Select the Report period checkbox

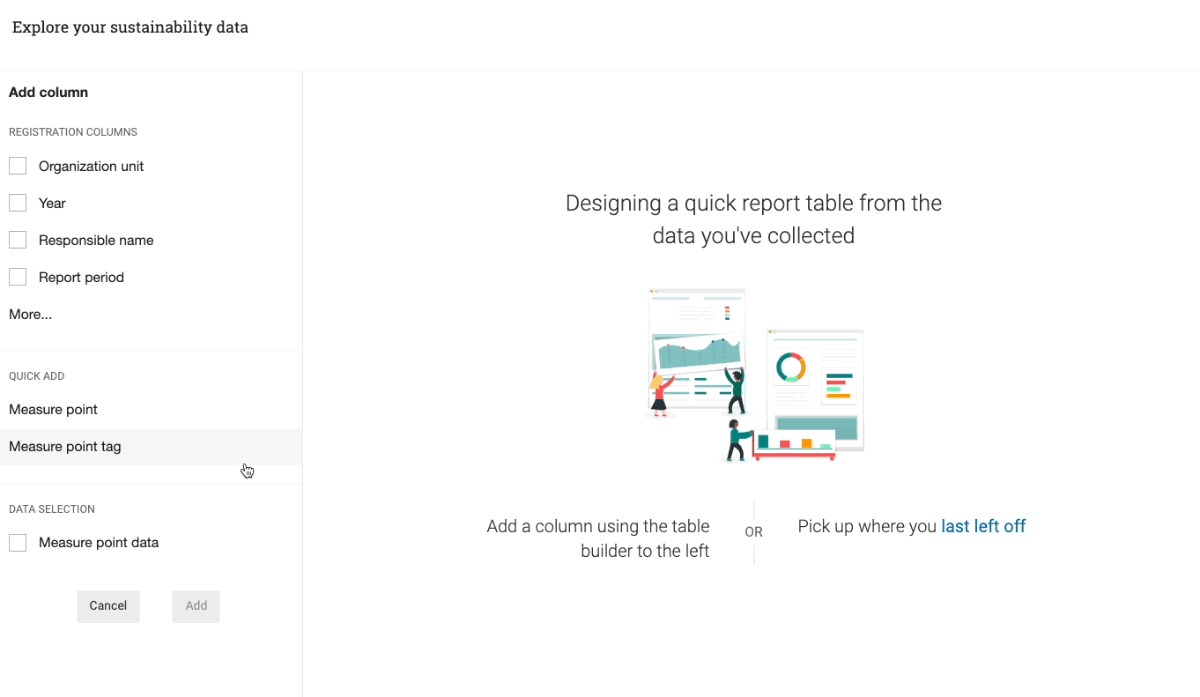click(18, 277)
